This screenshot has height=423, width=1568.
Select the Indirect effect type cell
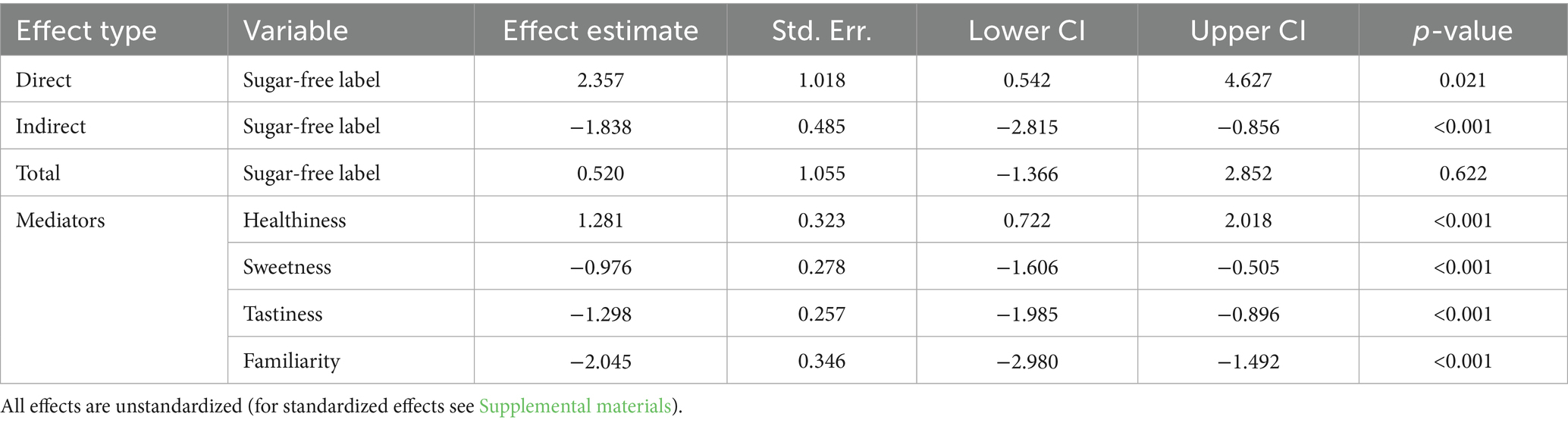pyautogui.click(x=51, y=126)
